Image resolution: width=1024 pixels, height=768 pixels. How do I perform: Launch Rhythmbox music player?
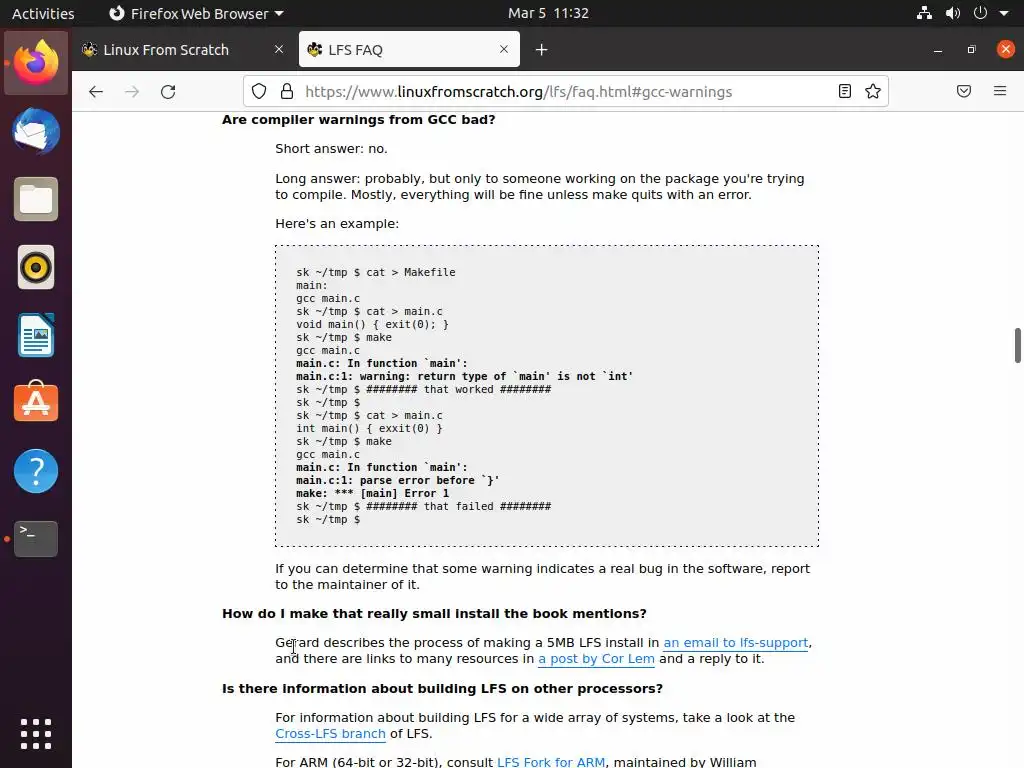point(36,267)
